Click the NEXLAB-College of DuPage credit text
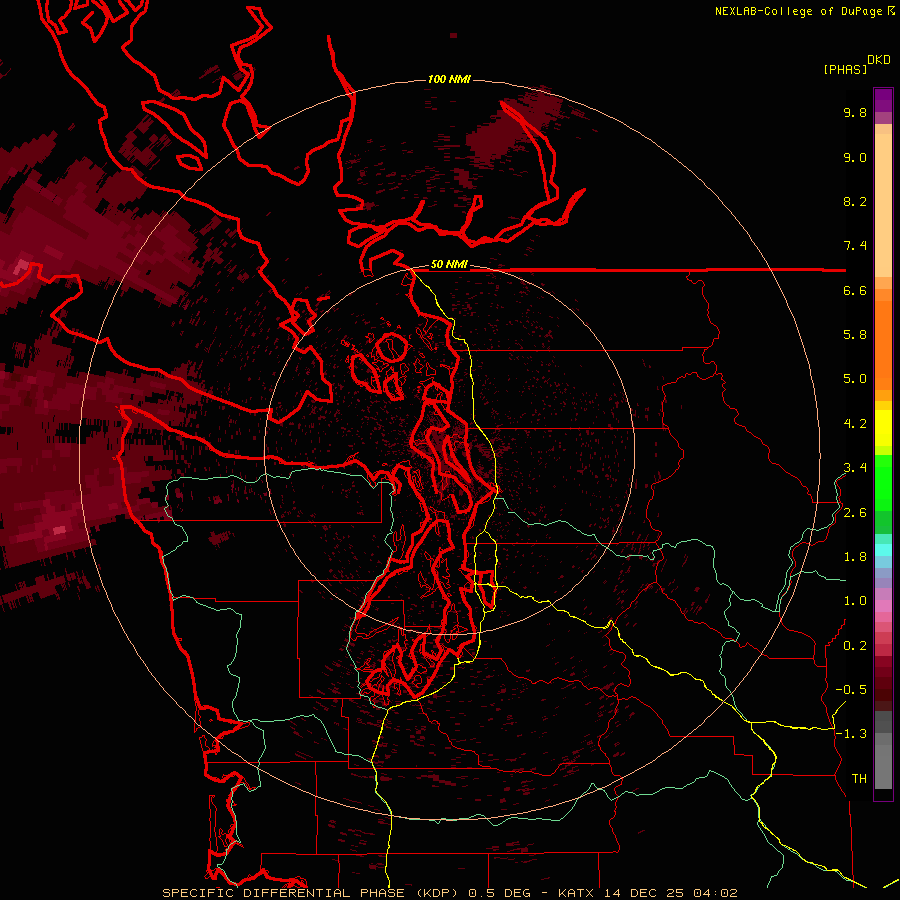 [x=798, y=11]
